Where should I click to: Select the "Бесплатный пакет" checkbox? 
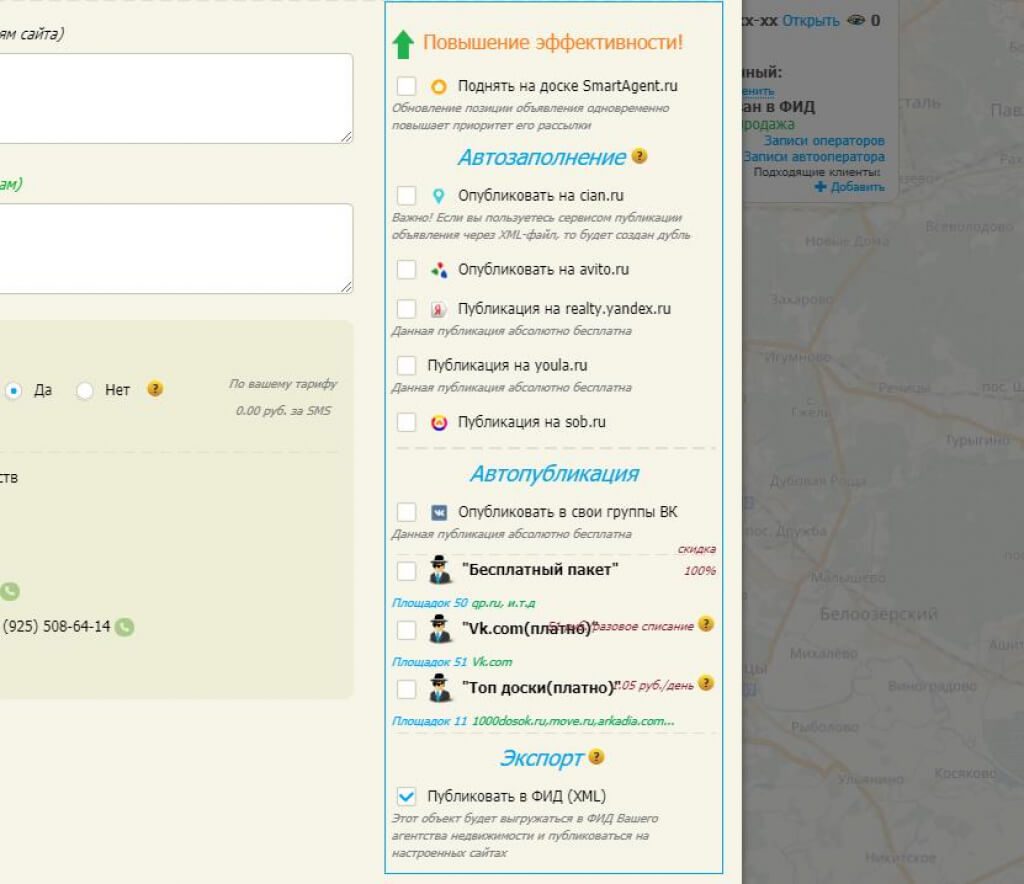coord(406,571)
